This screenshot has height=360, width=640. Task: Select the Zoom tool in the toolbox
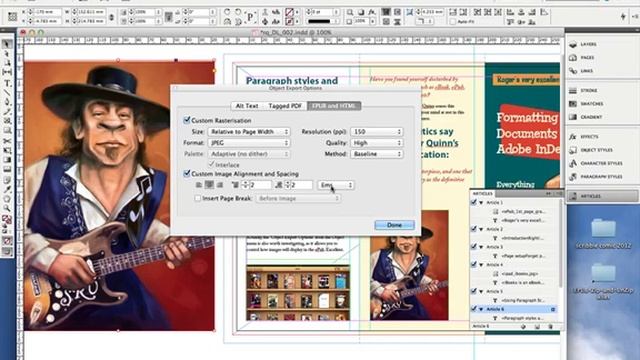tap(7, 209)
